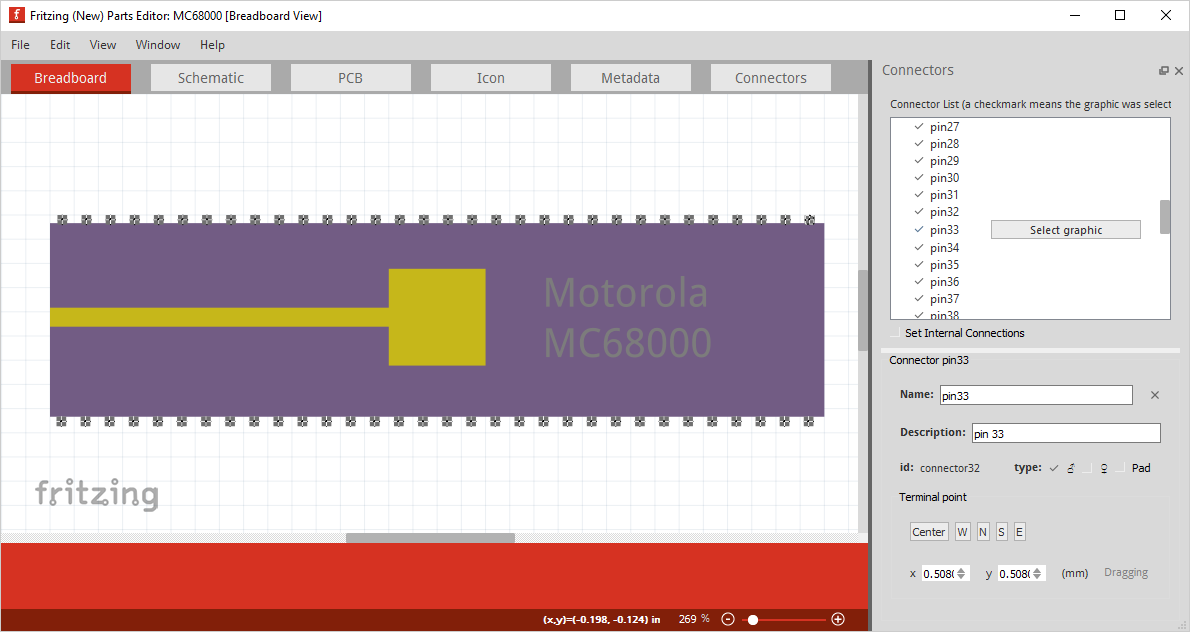Increase the x terminal coordinate stepper
Viewport: 1190px width, 632px height.
(x=962, y=567)
